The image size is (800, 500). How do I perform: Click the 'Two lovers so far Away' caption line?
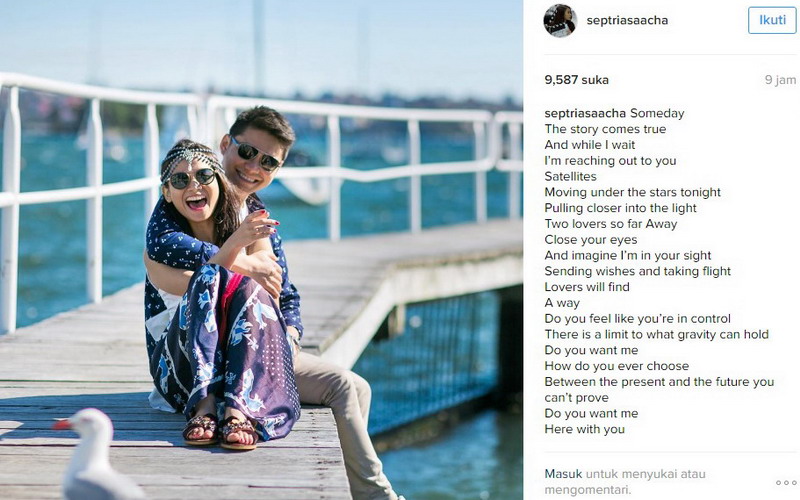tap(611, 224)
